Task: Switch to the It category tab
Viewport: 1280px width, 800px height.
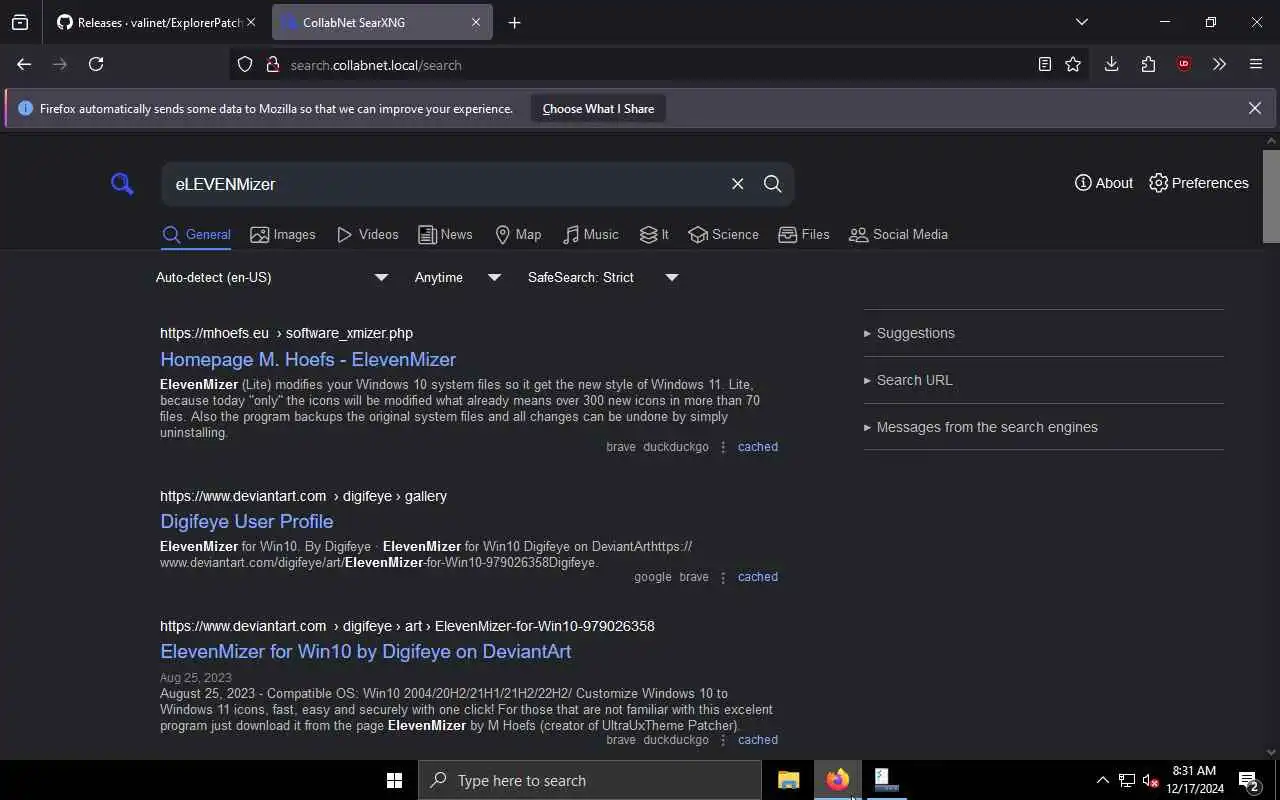Action: pyautogui.click(x=654, y=234)
